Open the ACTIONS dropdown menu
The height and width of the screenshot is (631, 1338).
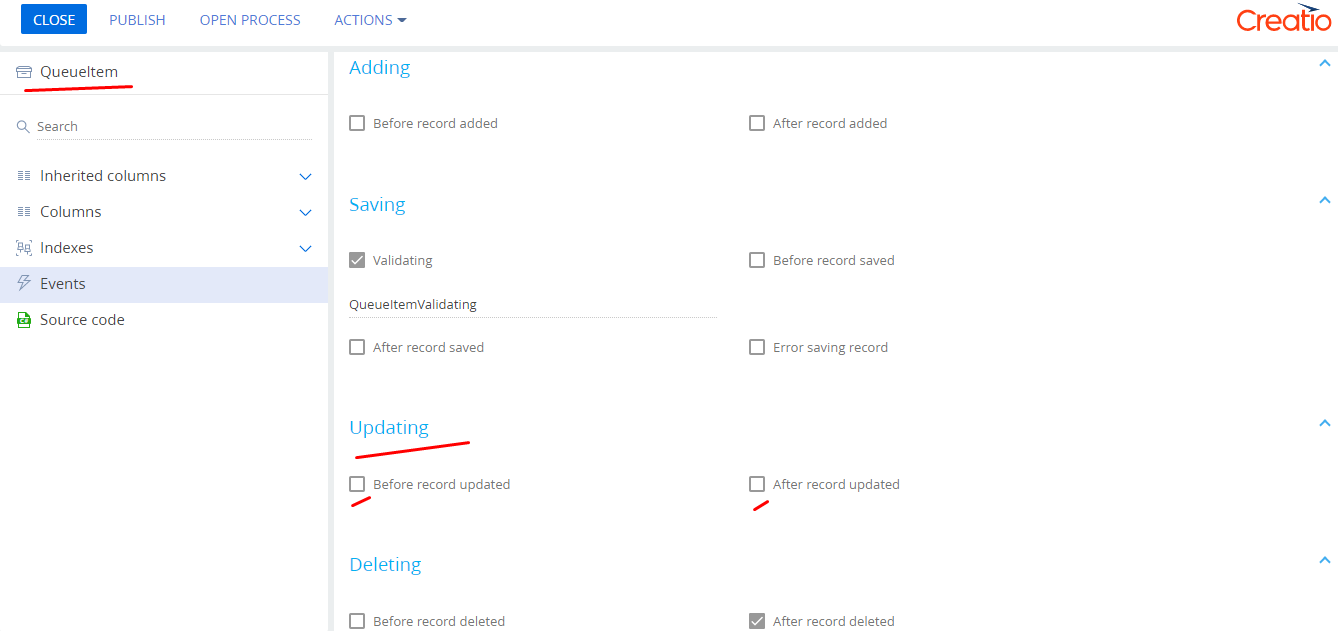tap(370, 20)
